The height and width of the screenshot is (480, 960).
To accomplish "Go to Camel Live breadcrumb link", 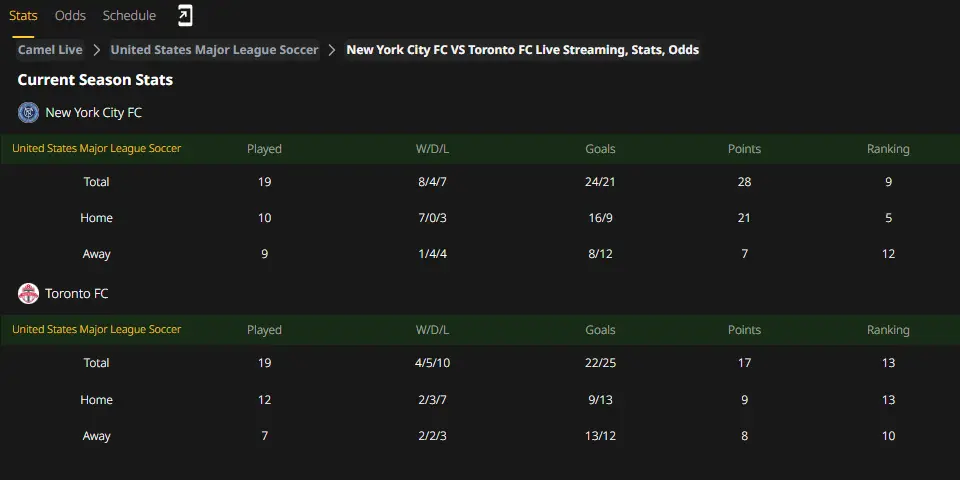I will 50,50.
